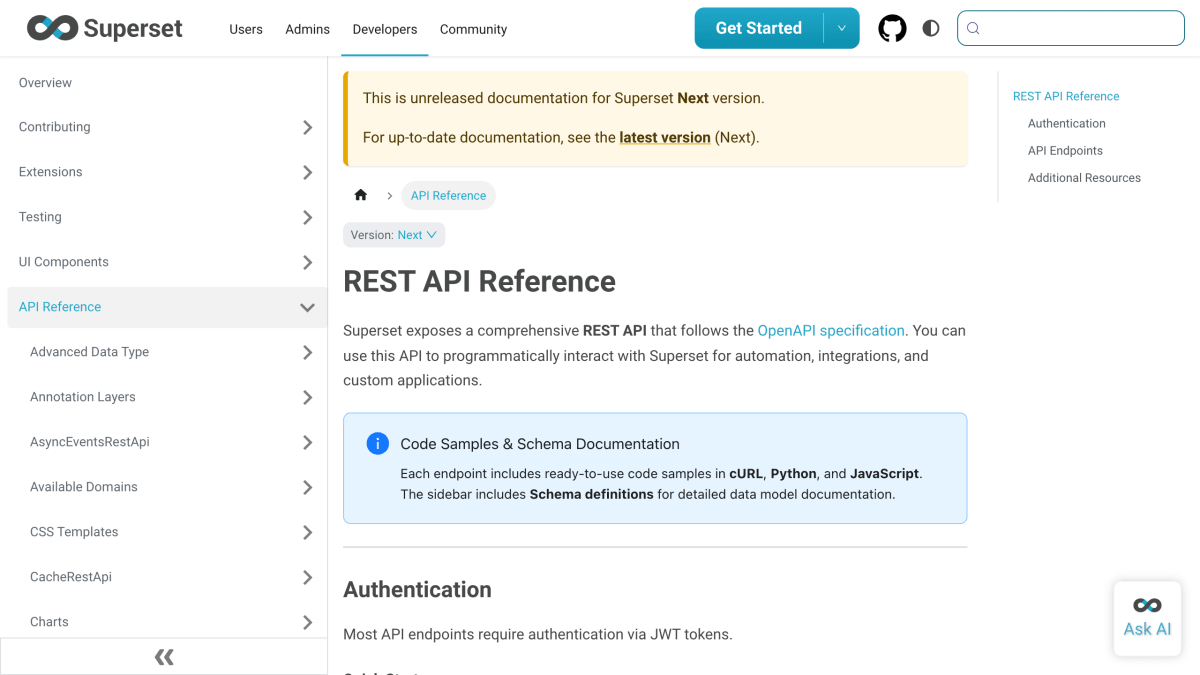This screenshot has width=1200, height=675.
Task: Click the search field
Action: click(x=1071, y=28)
